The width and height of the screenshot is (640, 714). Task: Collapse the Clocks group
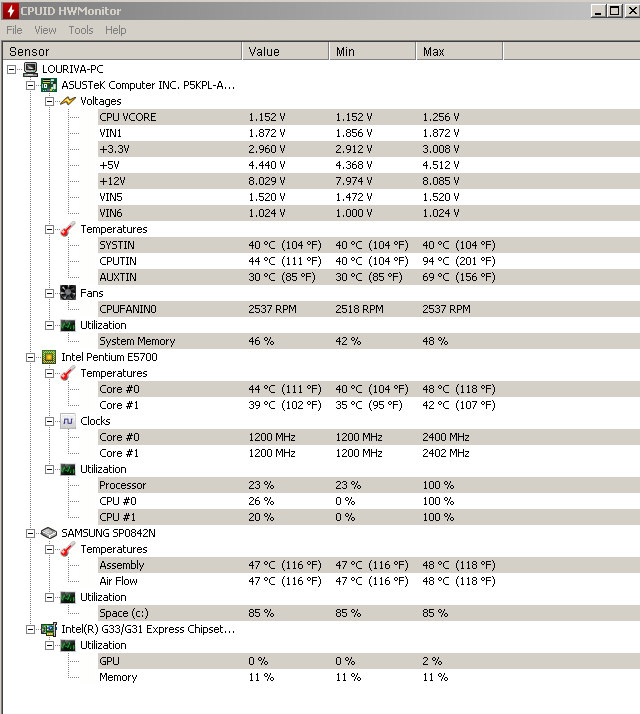pyautogui.click(x=50, y=421)
